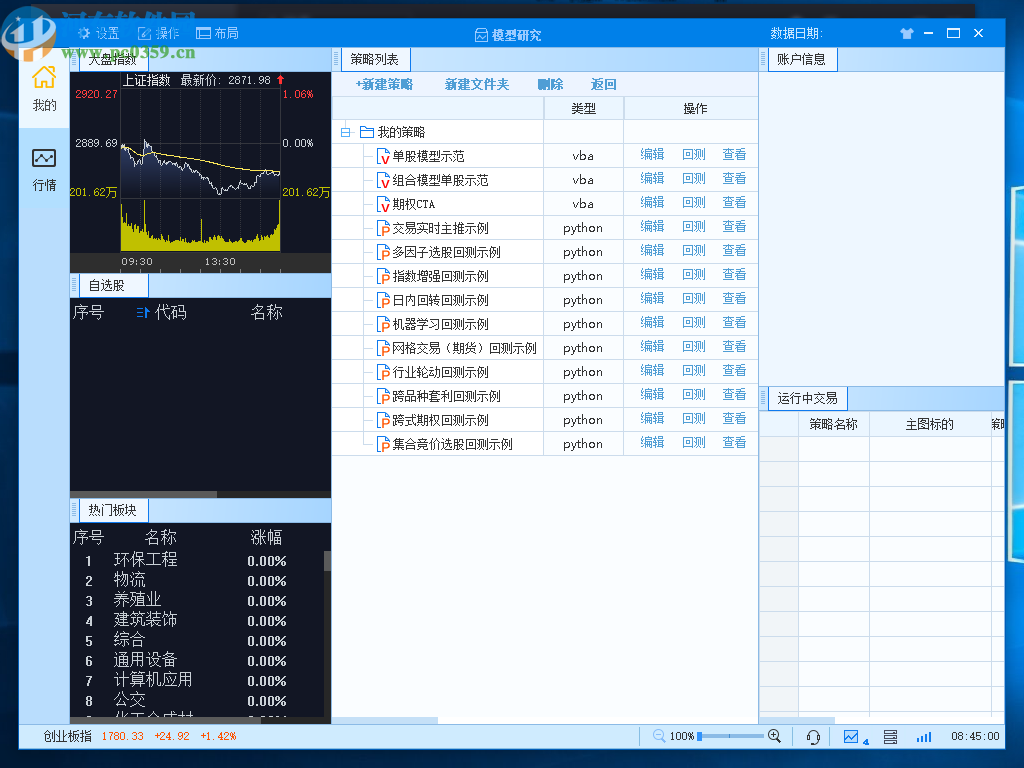Open 编辑 link for 期权CTA strategy

651,203
